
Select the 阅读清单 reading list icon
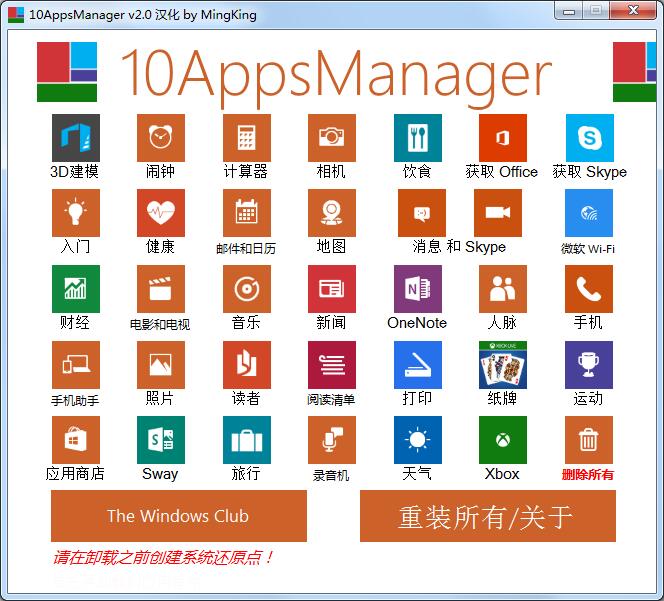pos(332,365)
